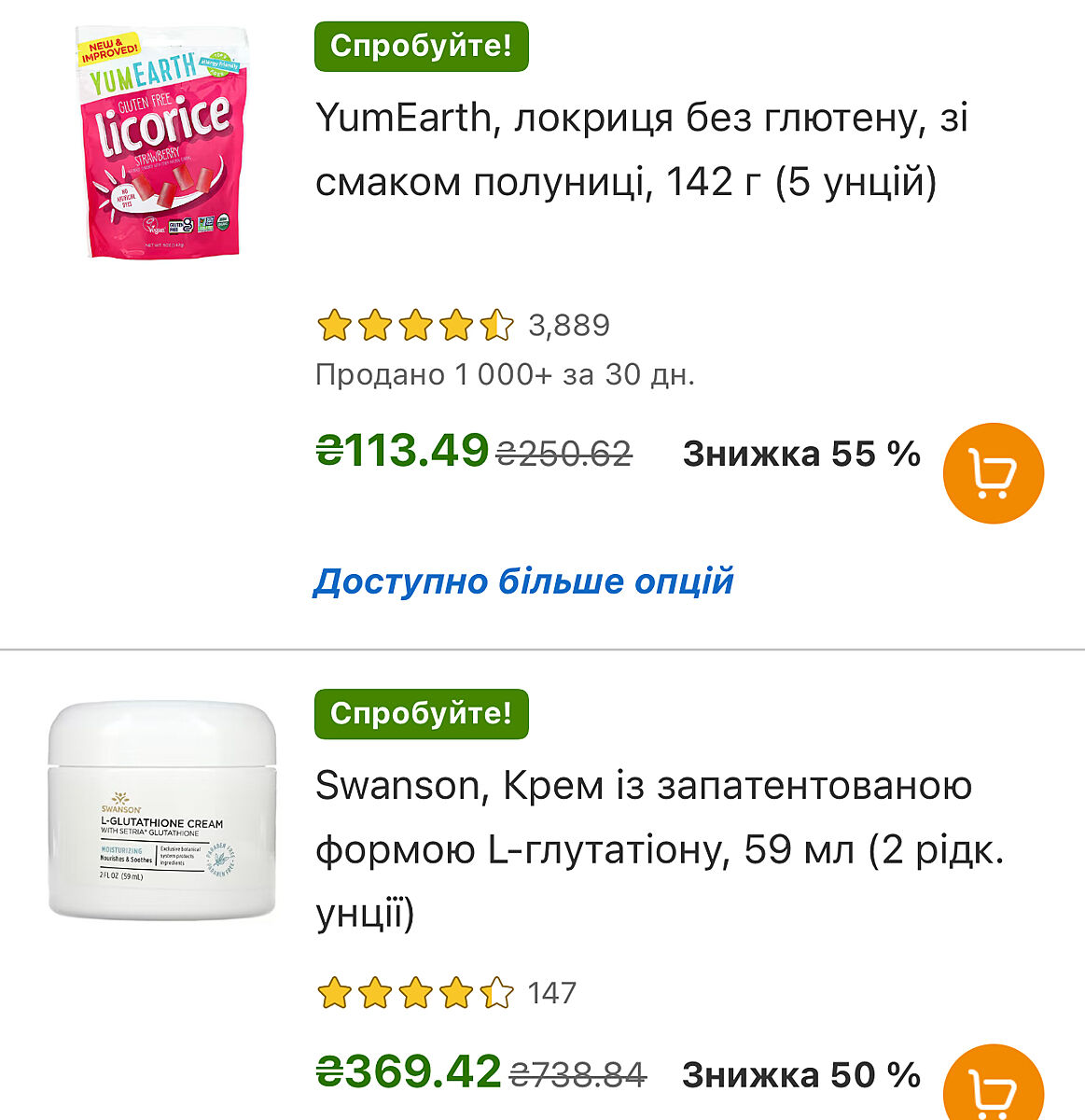Open the 147 reviews count

click(x=551, y=993)
